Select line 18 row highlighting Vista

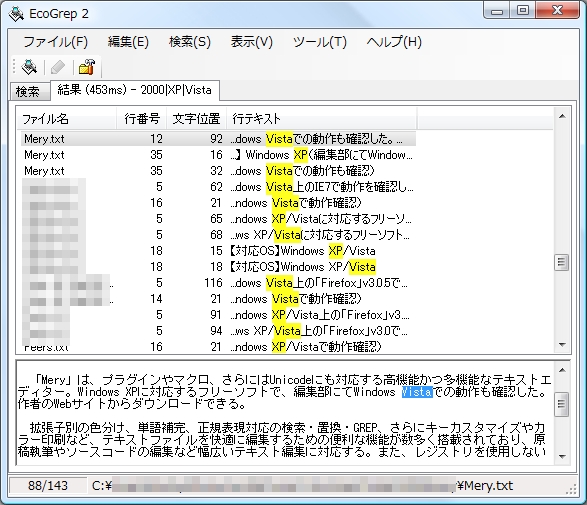pyautogui.click(x=218, y=267)
